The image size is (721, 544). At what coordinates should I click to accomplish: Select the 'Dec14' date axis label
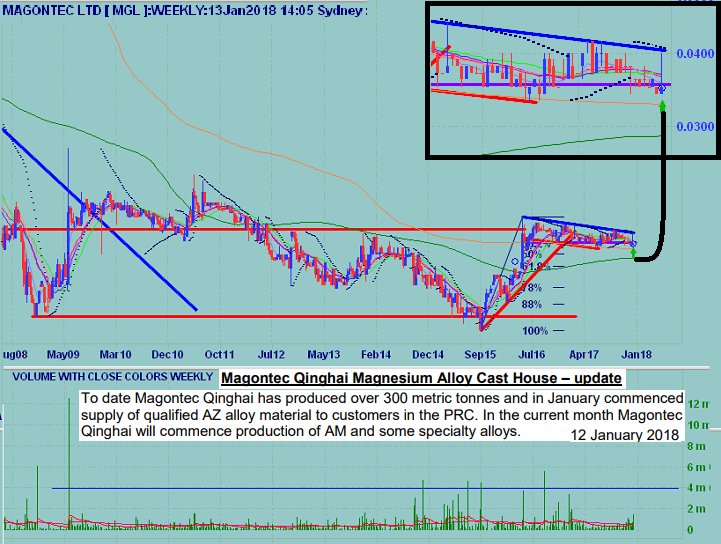pyautogui.click(x=428, y=355)
